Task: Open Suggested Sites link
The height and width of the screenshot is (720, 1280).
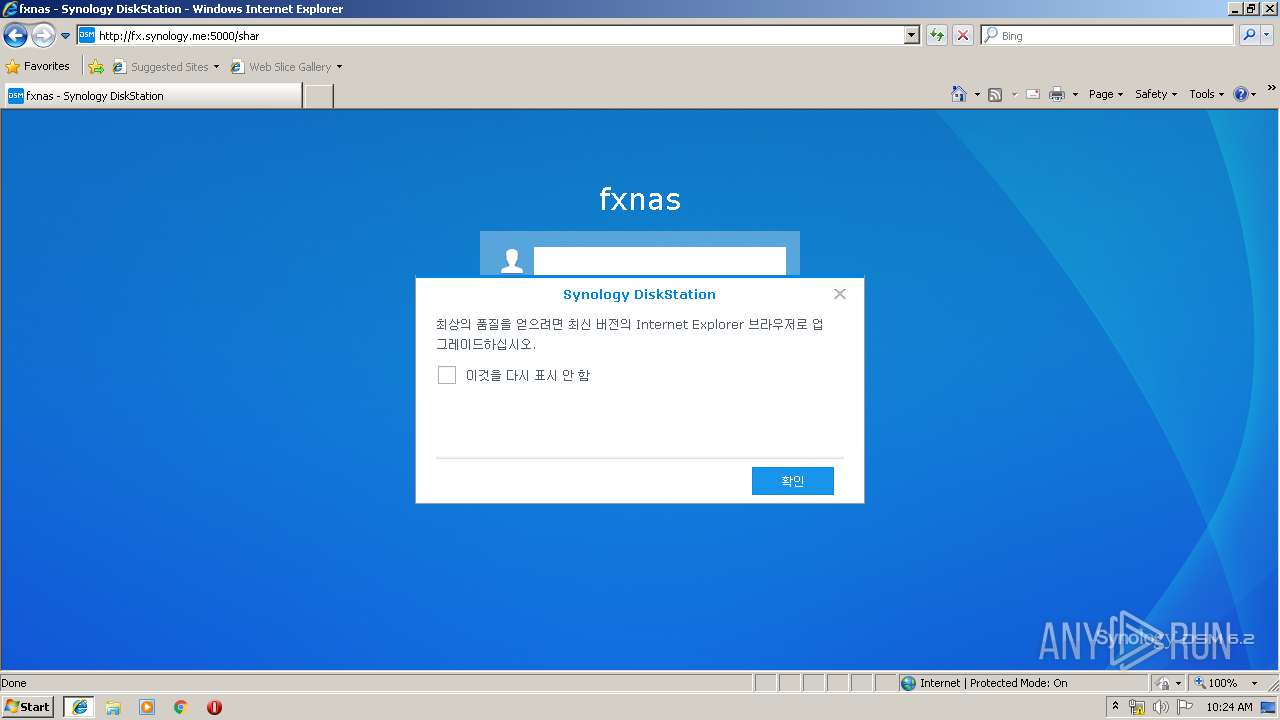Action: (x=165, y=67)
